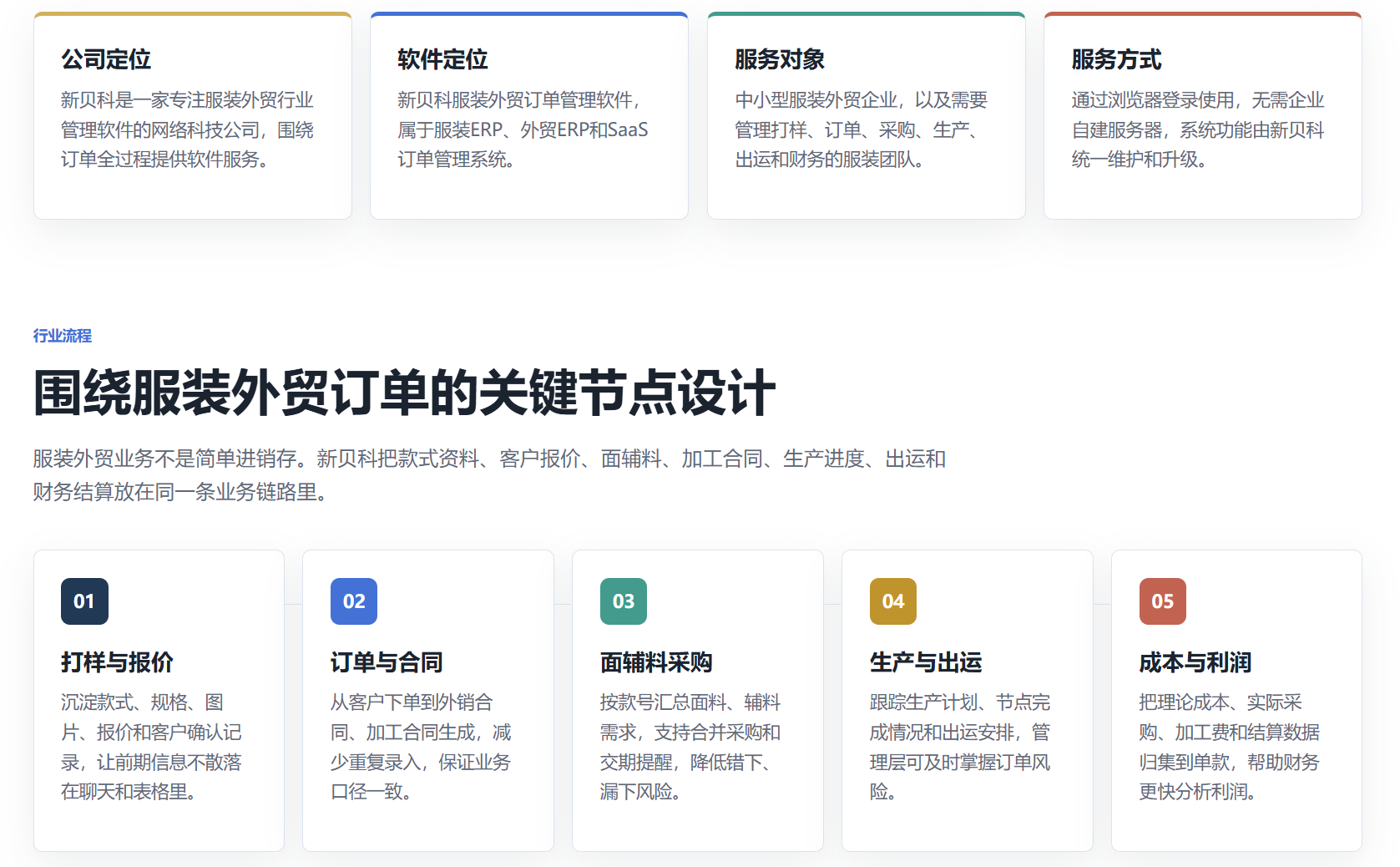The height and width of the screenshot is (867, 1400).
Task: Click the 生产与出运 step title
Action: [x=926, y=662]
